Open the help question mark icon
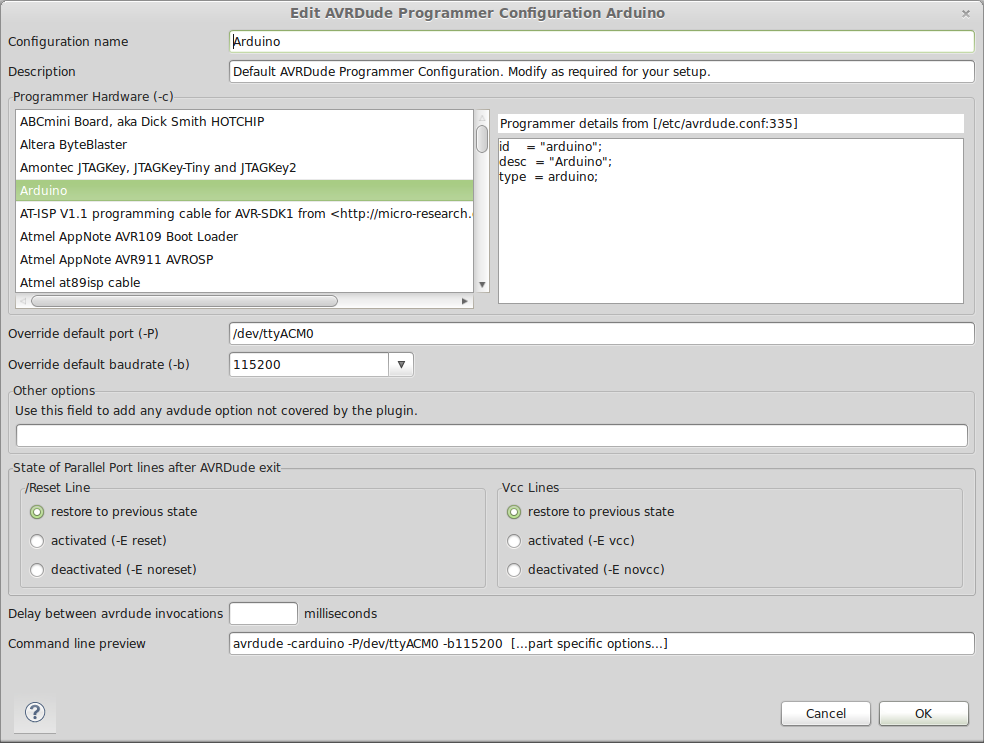This screenshot has width=984, height=743. coord(35,712)
